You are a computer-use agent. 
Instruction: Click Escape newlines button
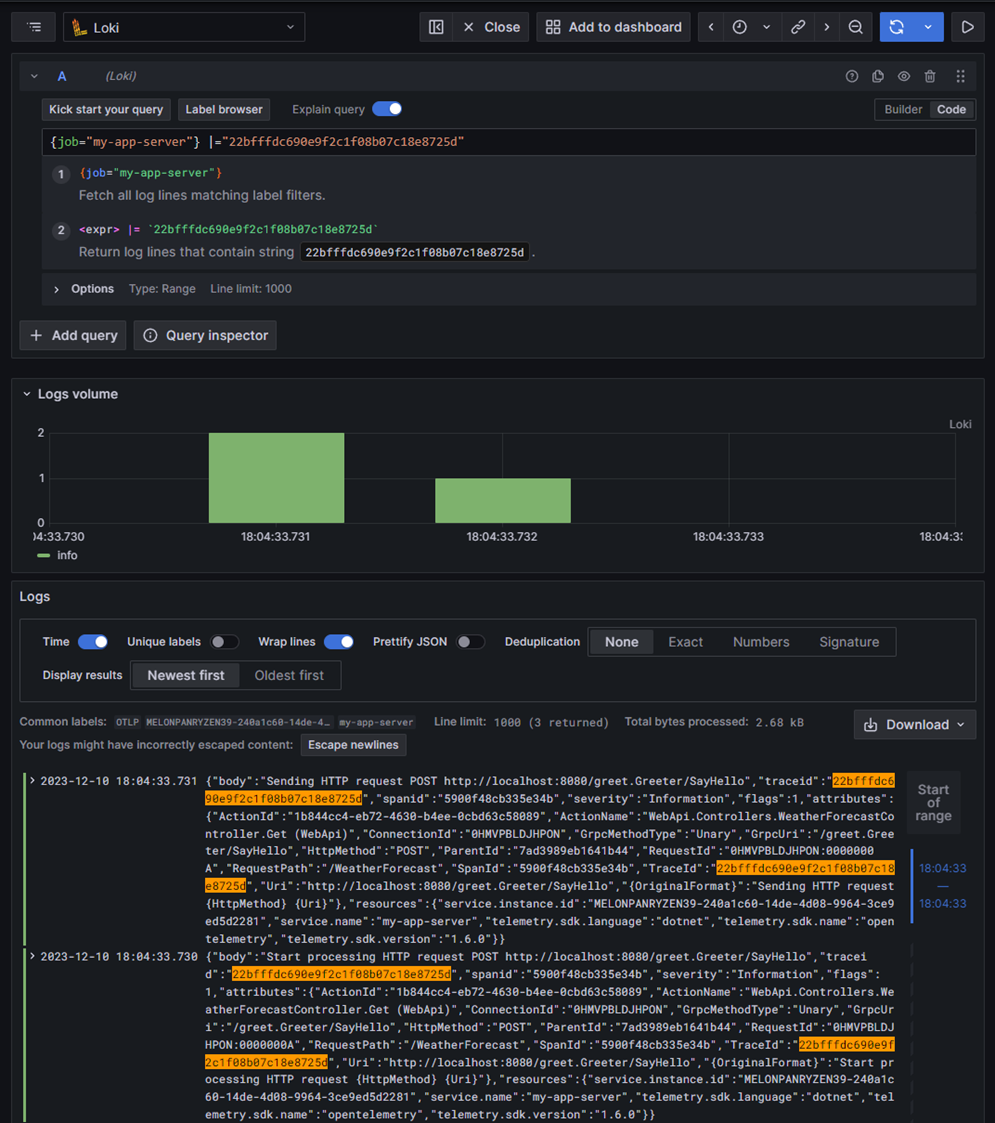click(x=353, y=745)
